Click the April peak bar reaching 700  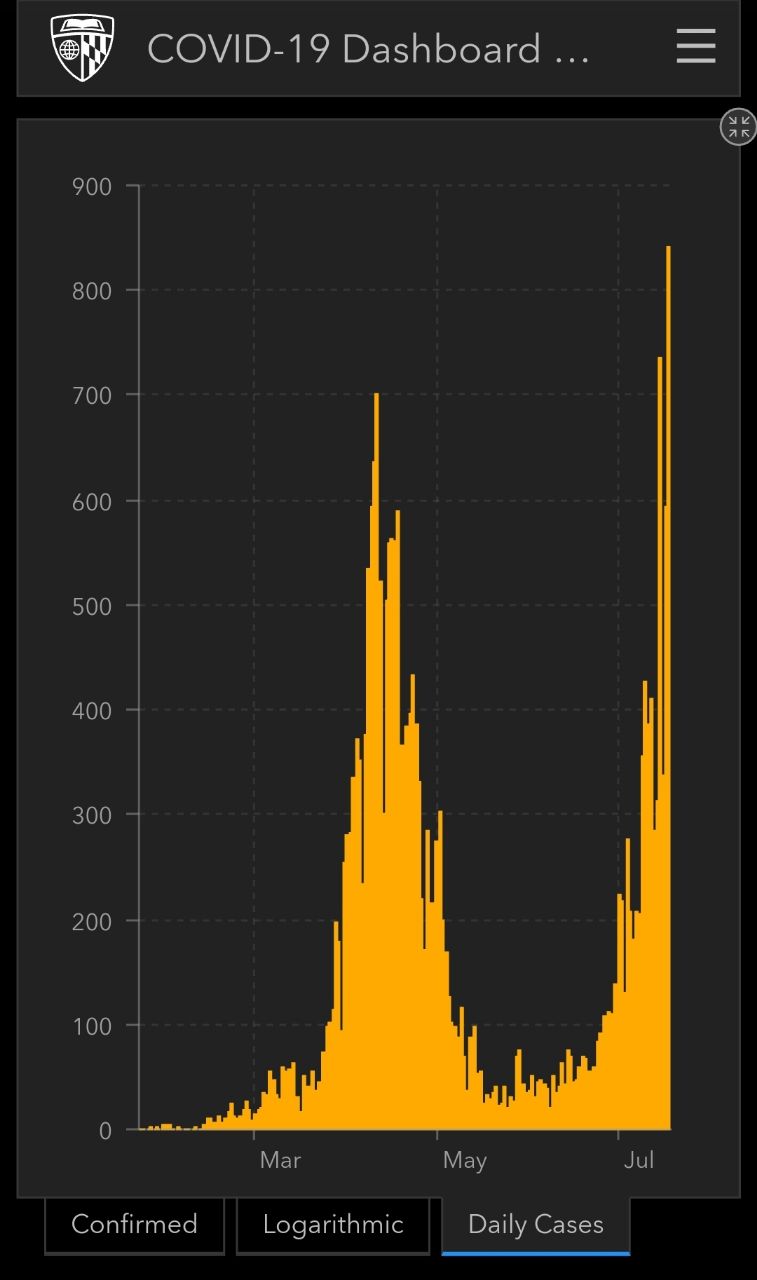(376, 762)
